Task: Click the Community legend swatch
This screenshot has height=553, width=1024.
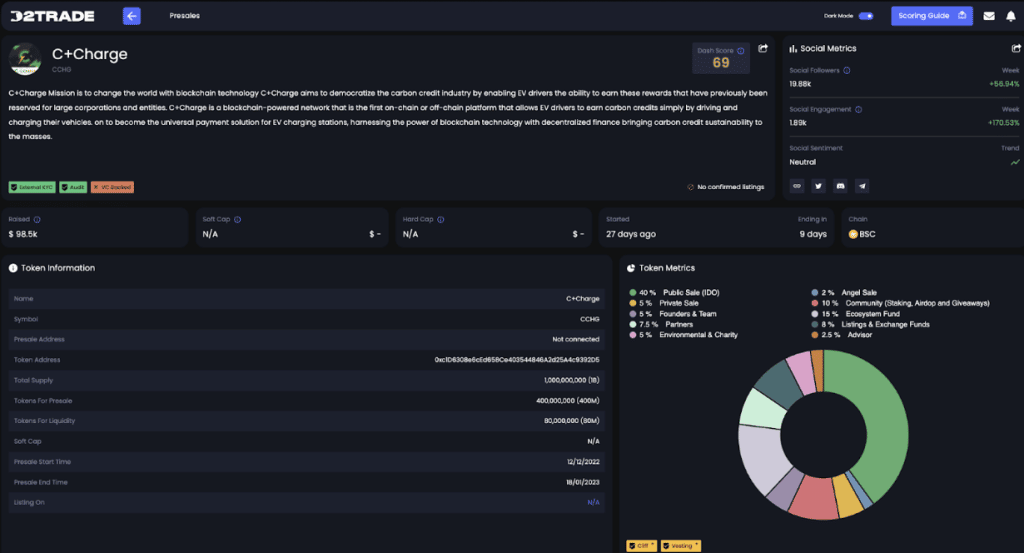Action: [815, 303]
